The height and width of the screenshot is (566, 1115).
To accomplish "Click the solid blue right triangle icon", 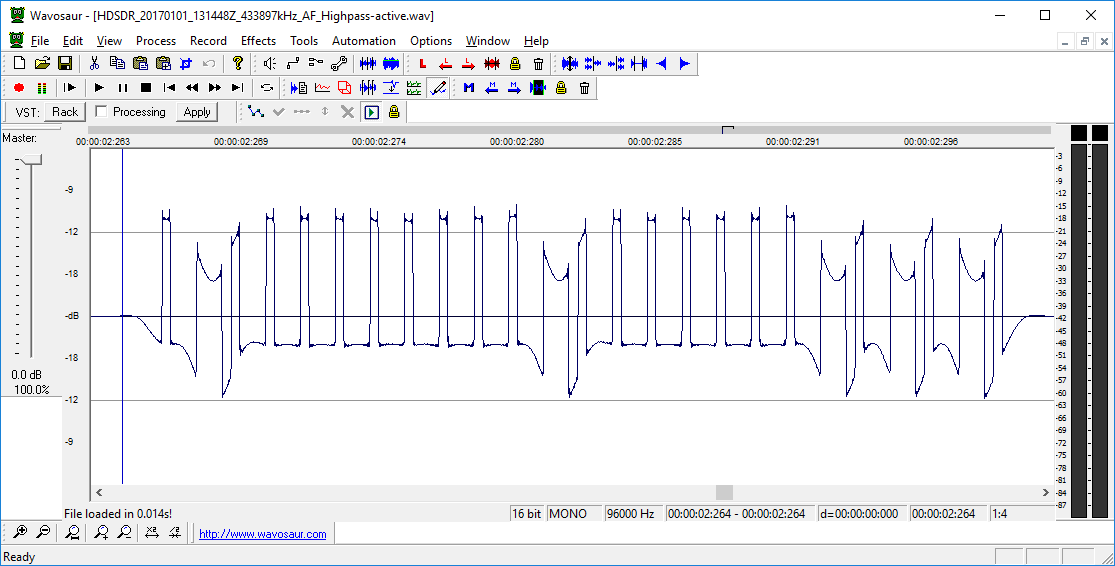I will click(684, 63).
